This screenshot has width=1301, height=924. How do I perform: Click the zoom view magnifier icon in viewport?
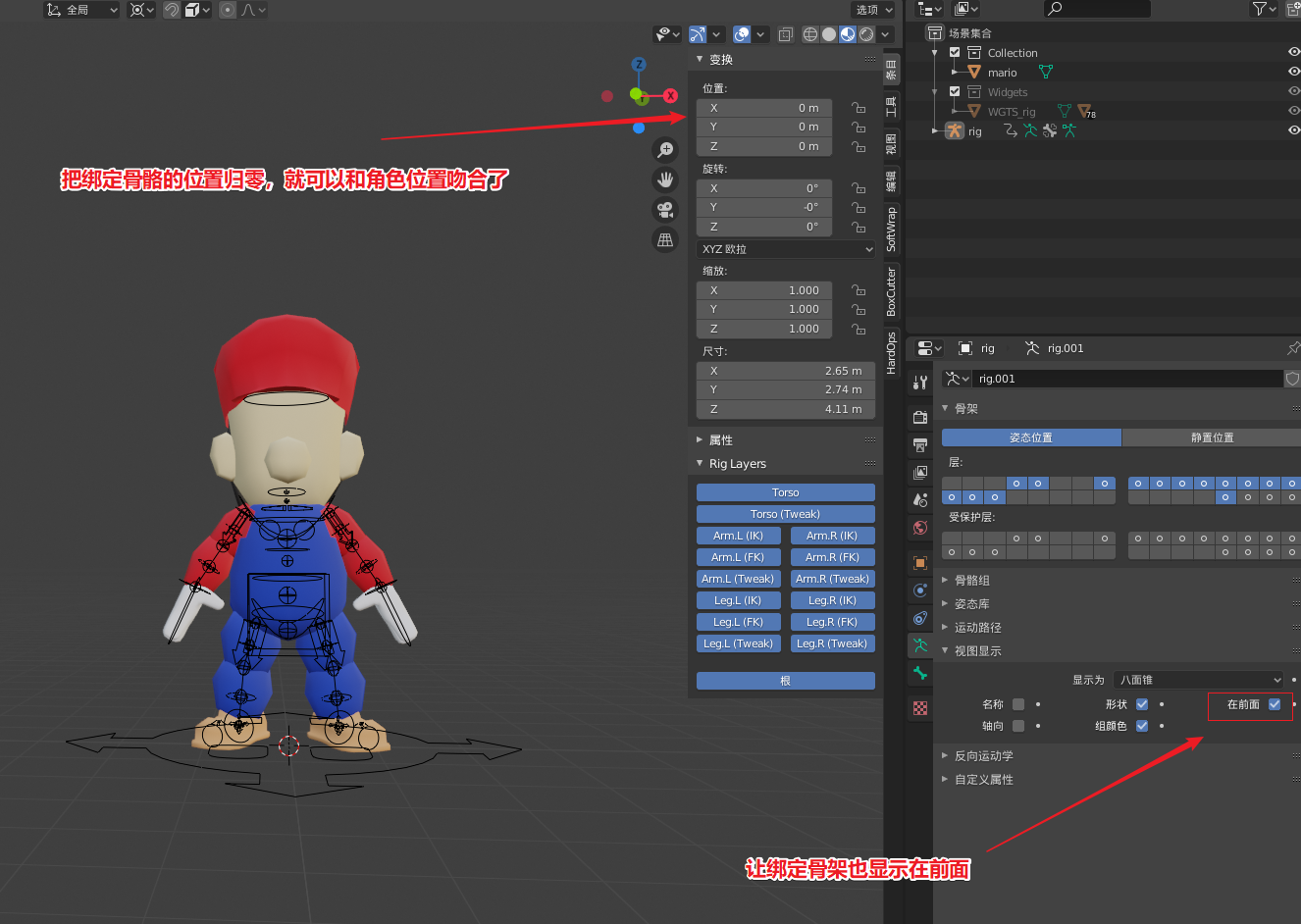[x=665, y=149]
